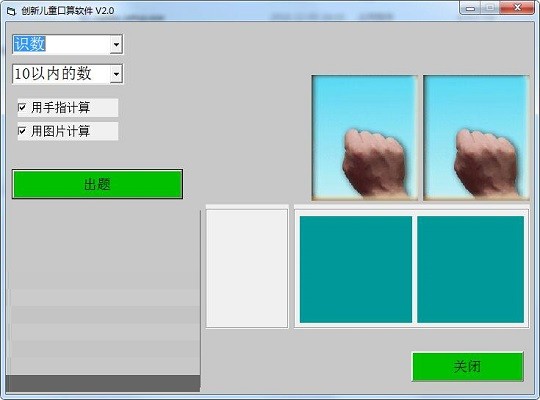The width and height of the screenshot is (540, 400).
Task: Click the white answer box
Action: 247,268
